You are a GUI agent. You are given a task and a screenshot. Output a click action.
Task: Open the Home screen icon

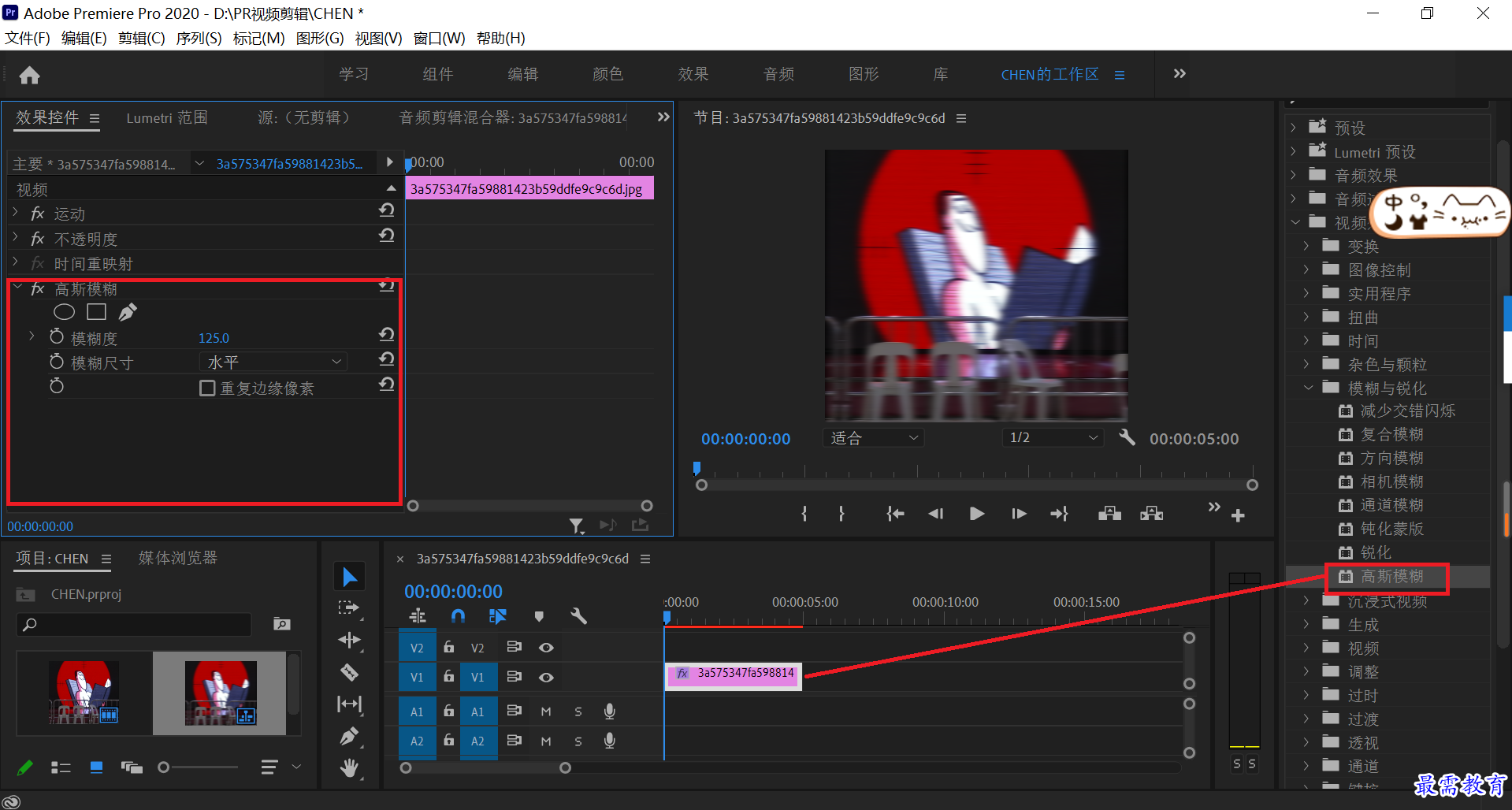tap(30, 75)
